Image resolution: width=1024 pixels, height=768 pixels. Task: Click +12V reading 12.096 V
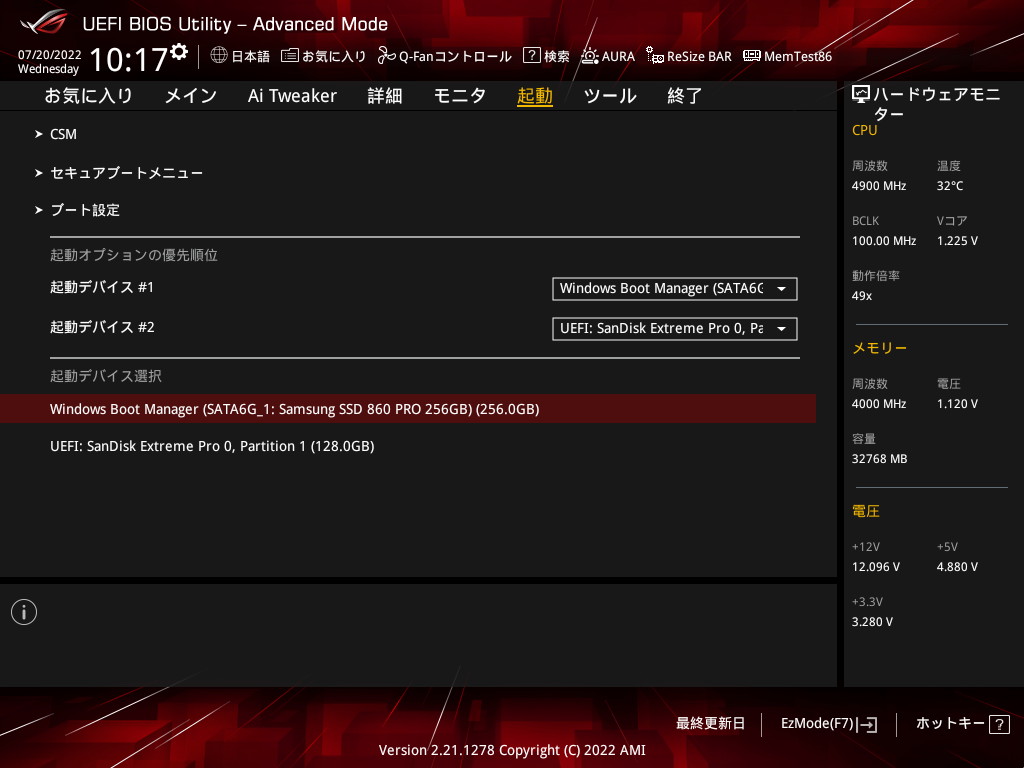coord(875,567)
